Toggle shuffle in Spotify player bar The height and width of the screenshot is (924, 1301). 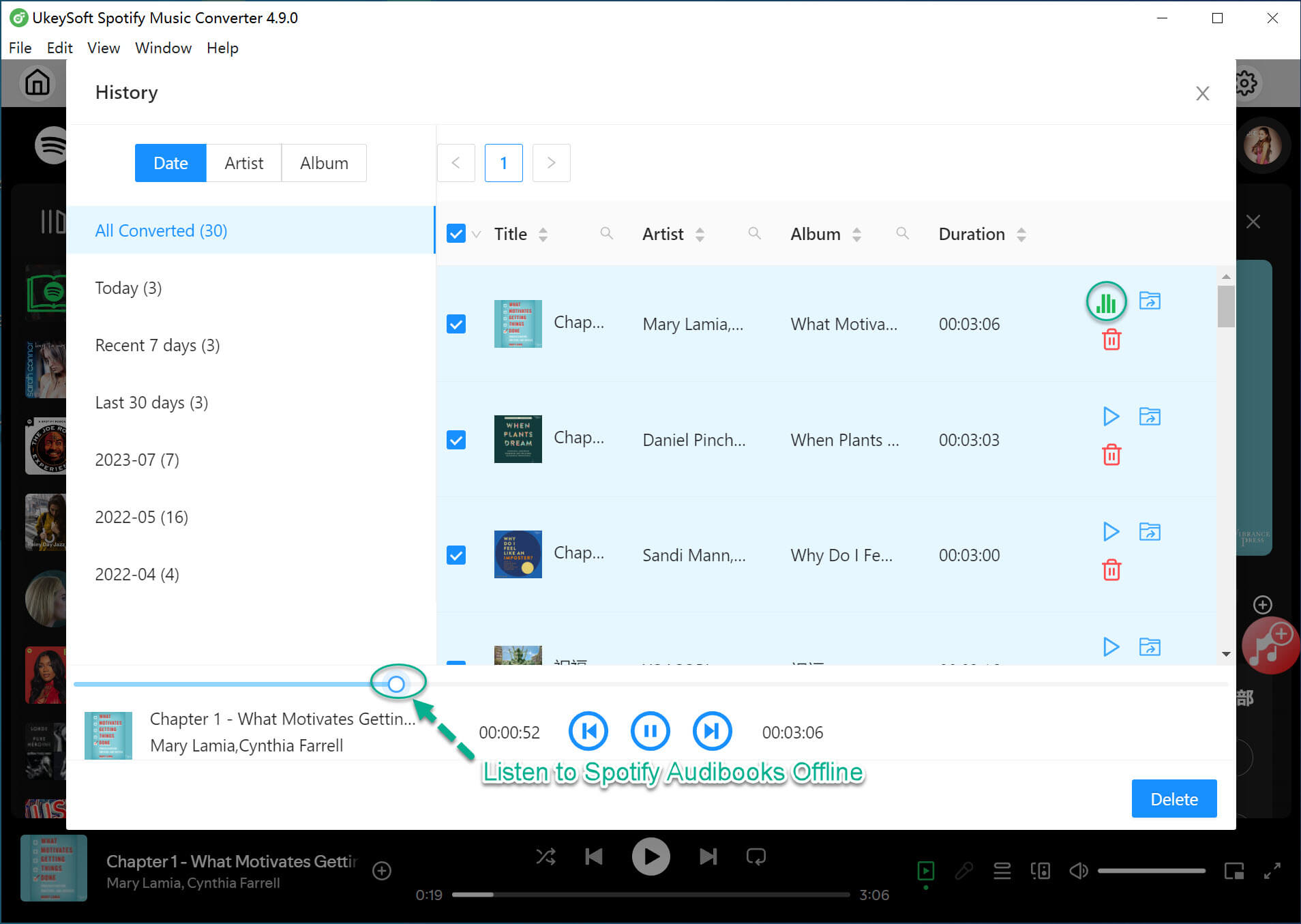click(545, 856)
